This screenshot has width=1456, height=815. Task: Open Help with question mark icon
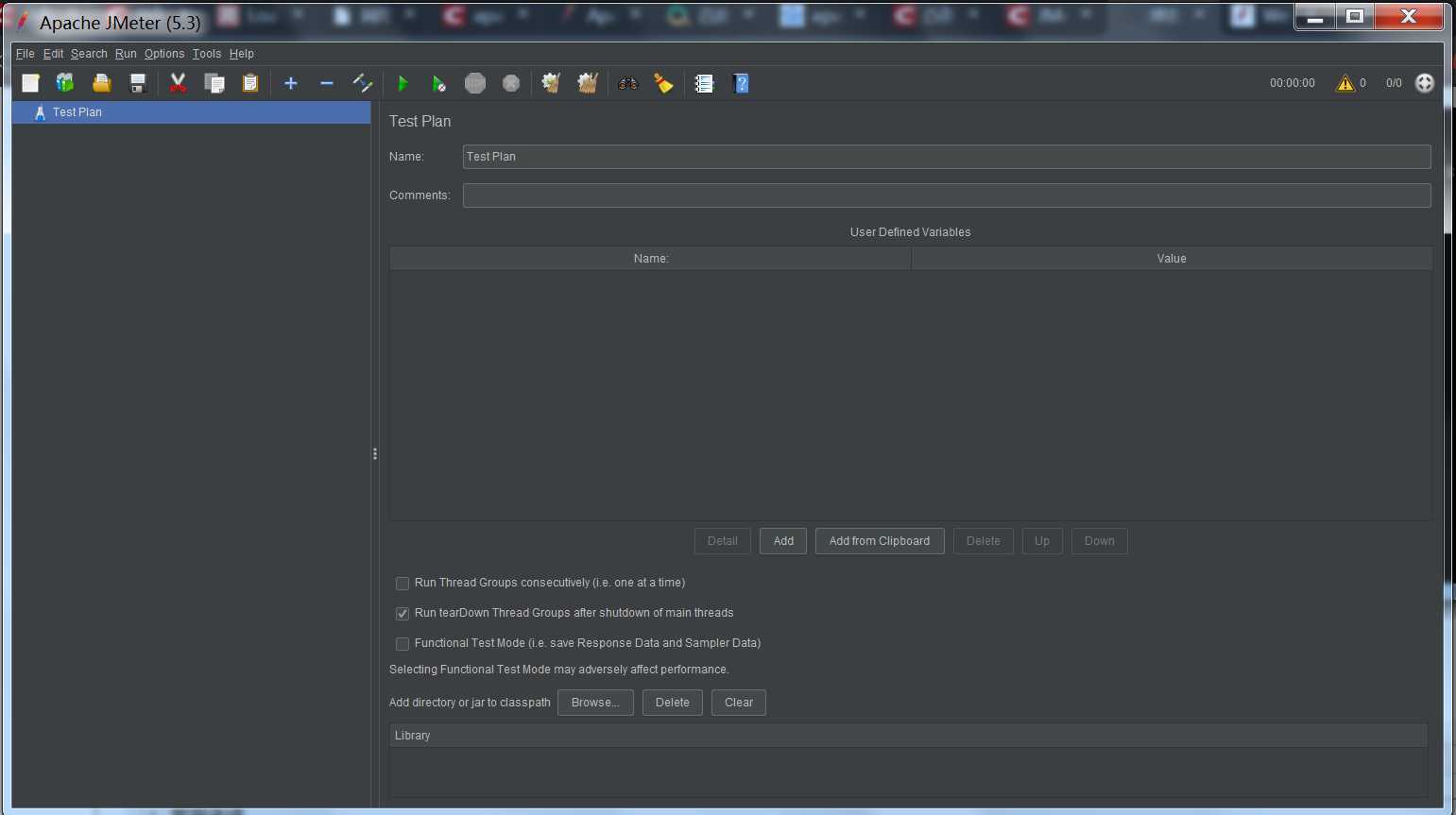click(x=741, y=83)
